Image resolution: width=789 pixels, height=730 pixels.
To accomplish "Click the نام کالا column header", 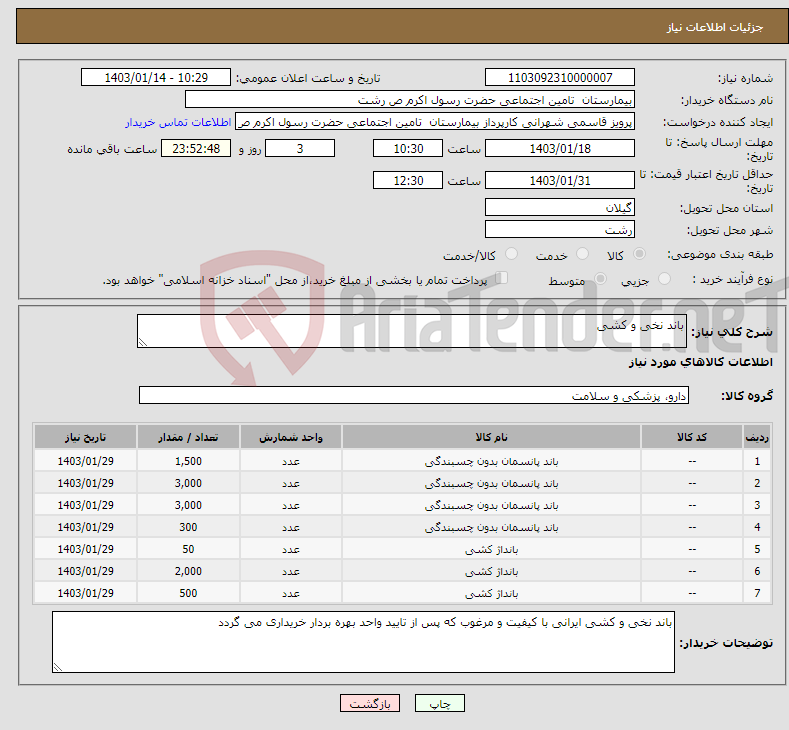I will coord(492,437).
